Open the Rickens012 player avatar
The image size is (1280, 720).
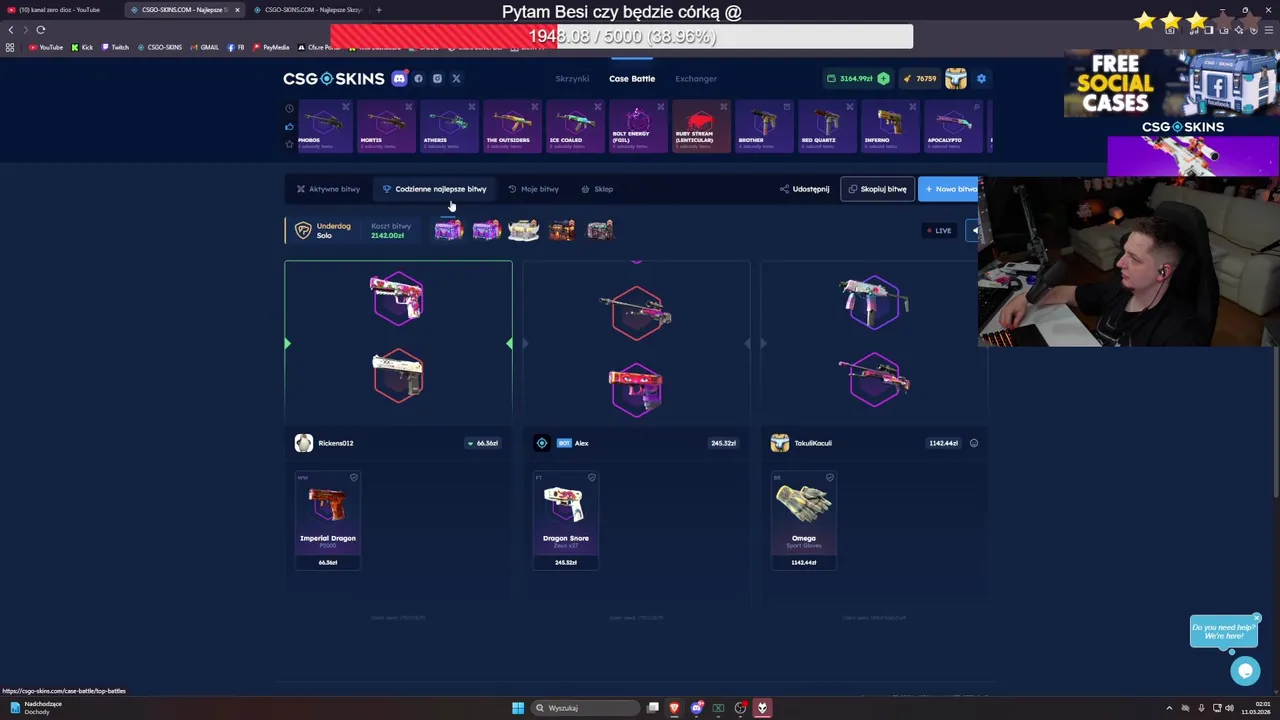pos(304,443)
